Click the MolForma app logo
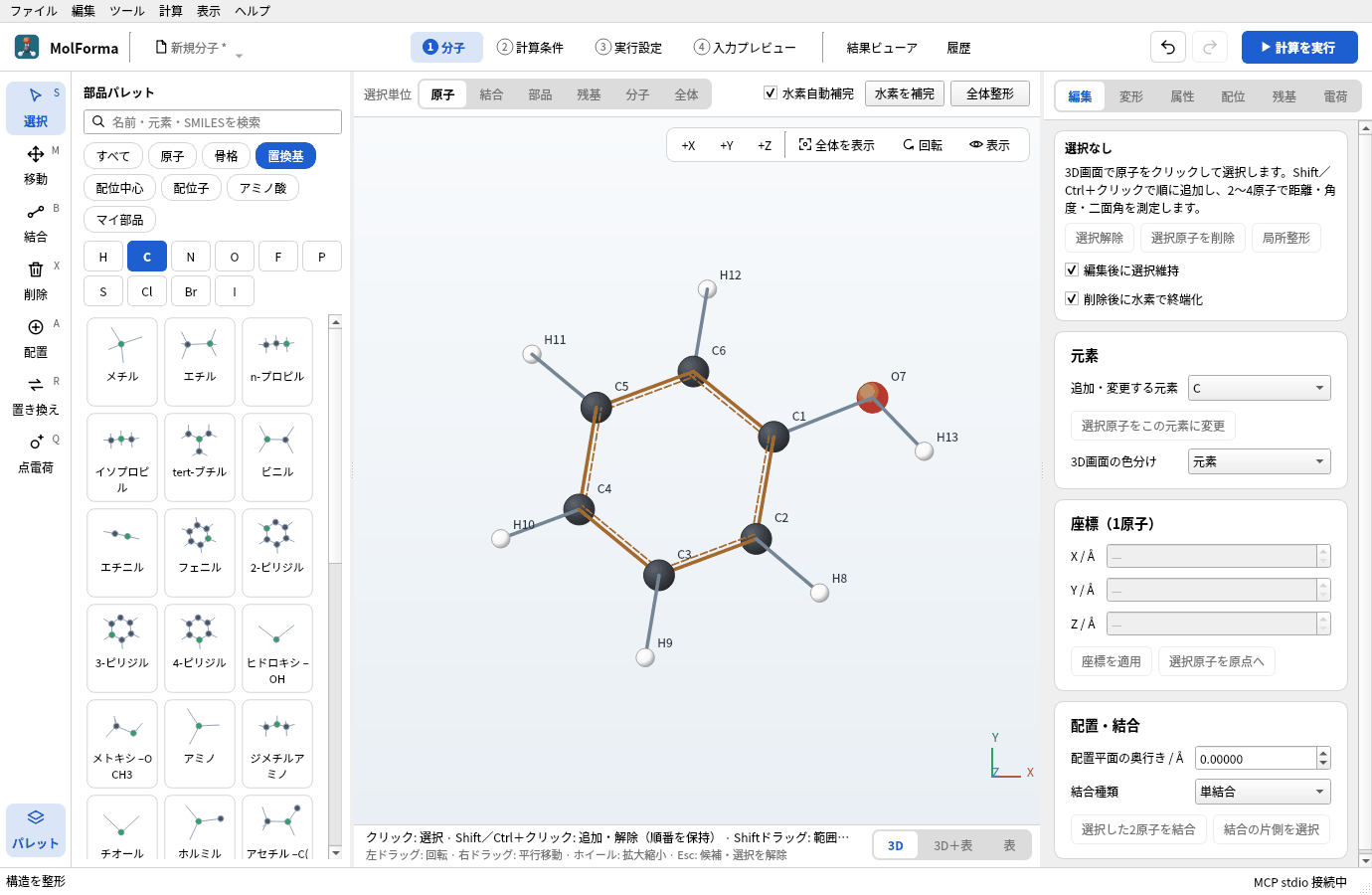This screenshot has height=895, width=1372. click(x=27, y=47)
